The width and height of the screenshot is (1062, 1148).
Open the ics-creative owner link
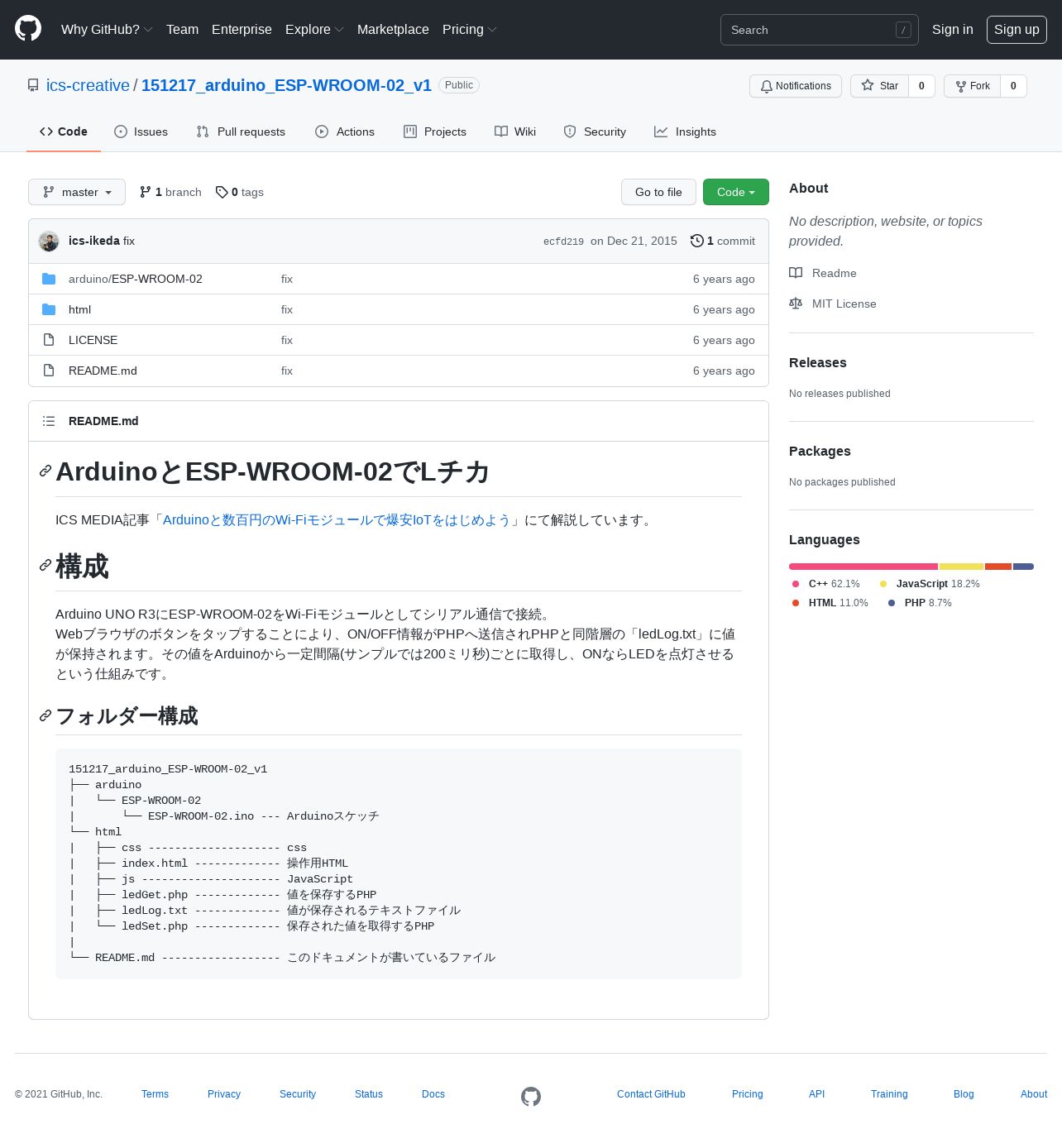pos(88,85)
